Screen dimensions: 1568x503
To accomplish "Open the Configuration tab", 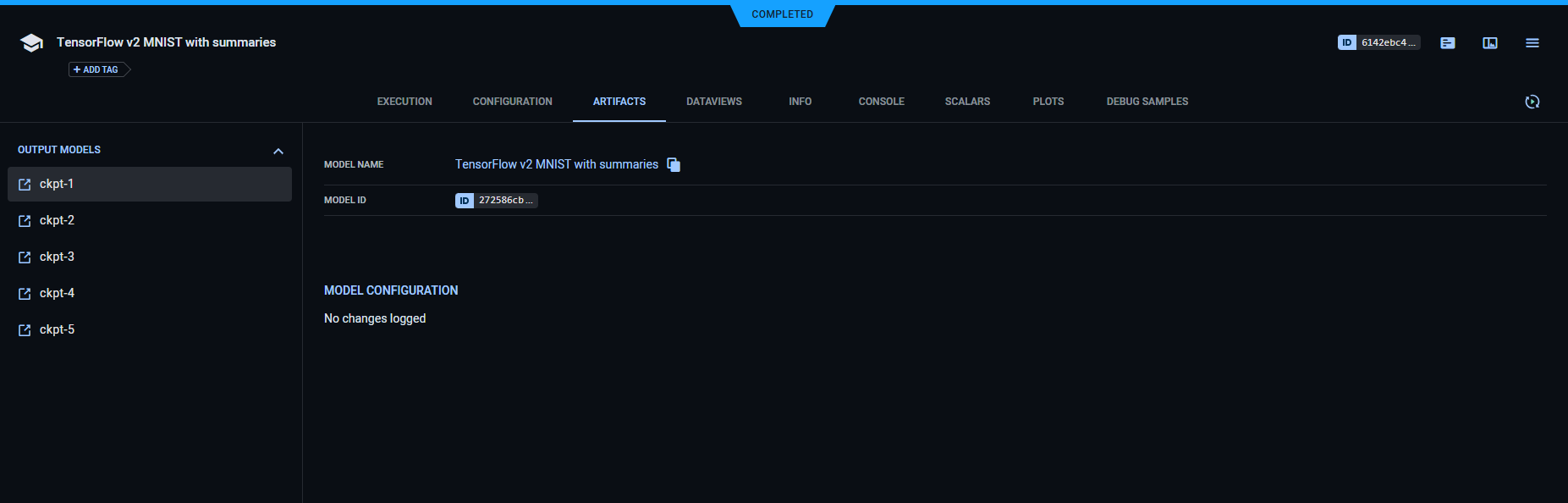I will 512,102.
